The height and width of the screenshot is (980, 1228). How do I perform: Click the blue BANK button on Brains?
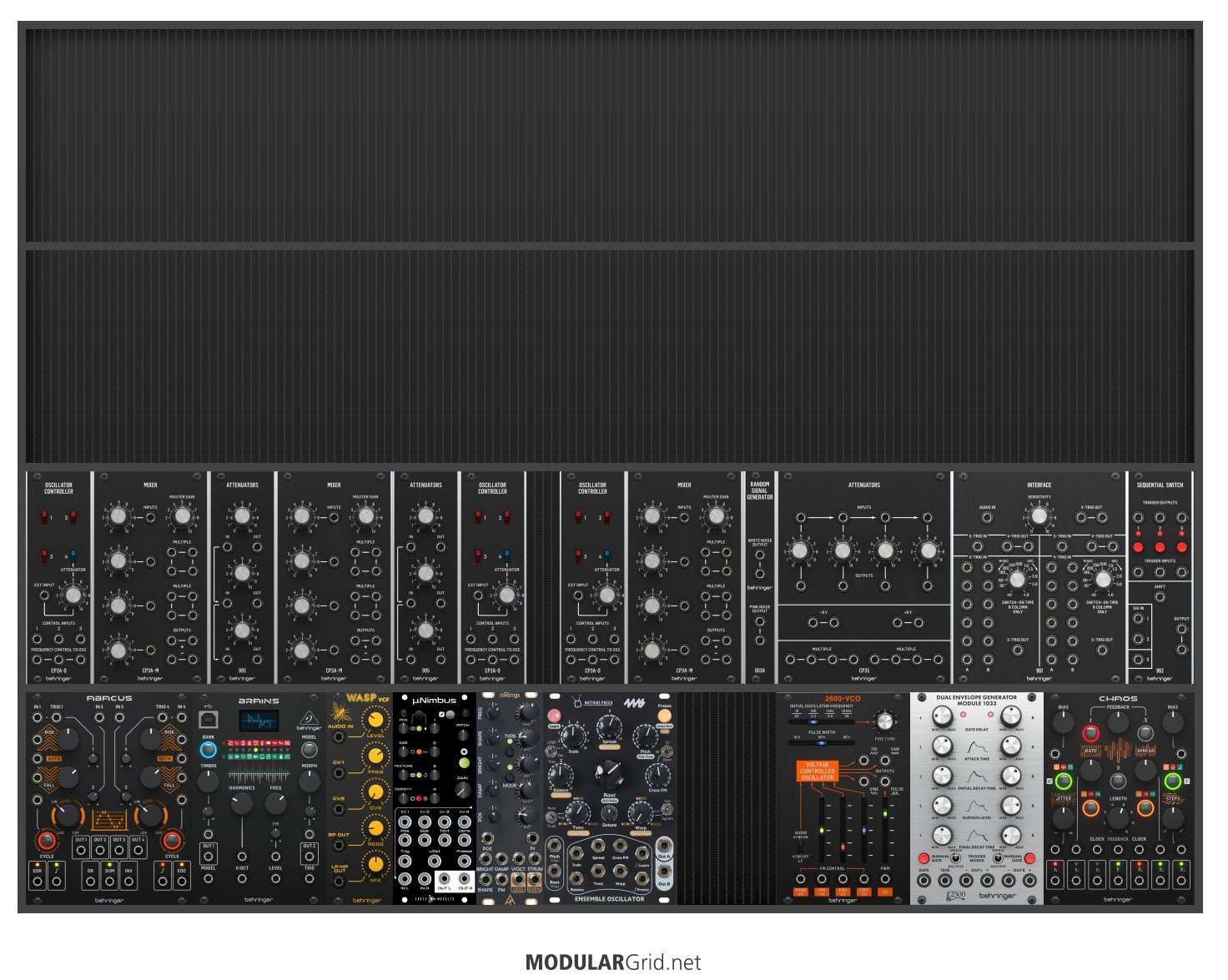click(x=209, y=749)
